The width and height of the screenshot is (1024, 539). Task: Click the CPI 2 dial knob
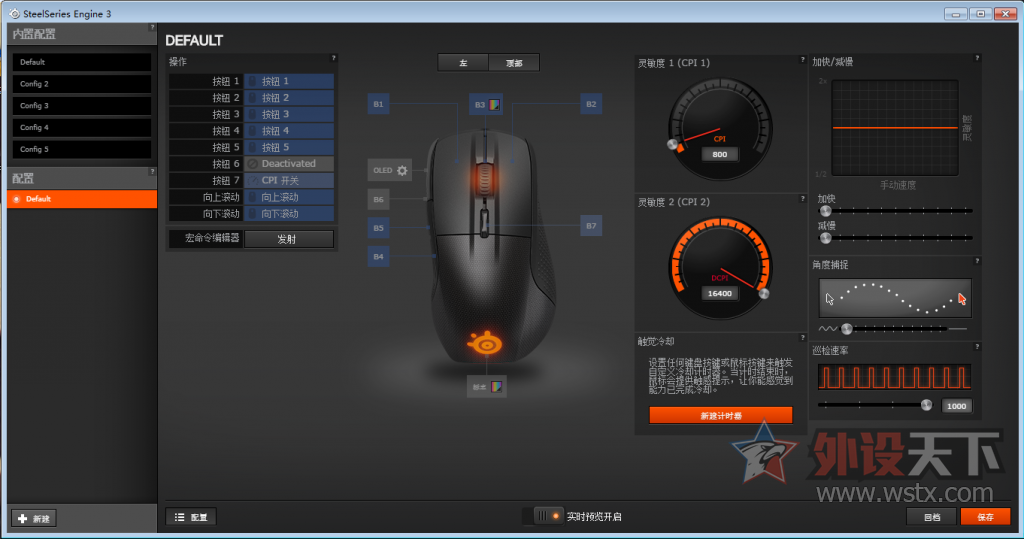click(763, 293)
